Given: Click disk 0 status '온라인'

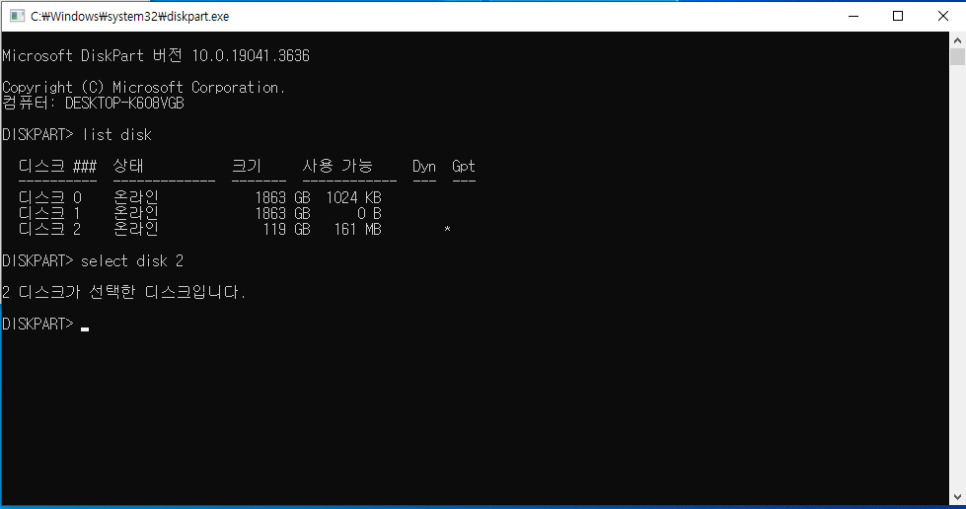Looking at the screenshot, I should [x=136, y=198].
